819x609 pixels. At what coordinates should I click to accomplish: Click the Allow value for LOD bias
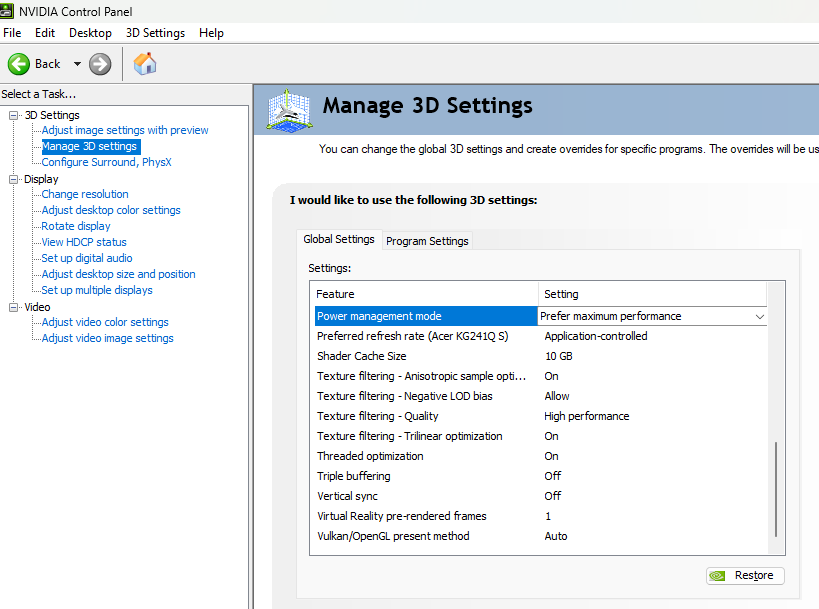pos(557,396)
